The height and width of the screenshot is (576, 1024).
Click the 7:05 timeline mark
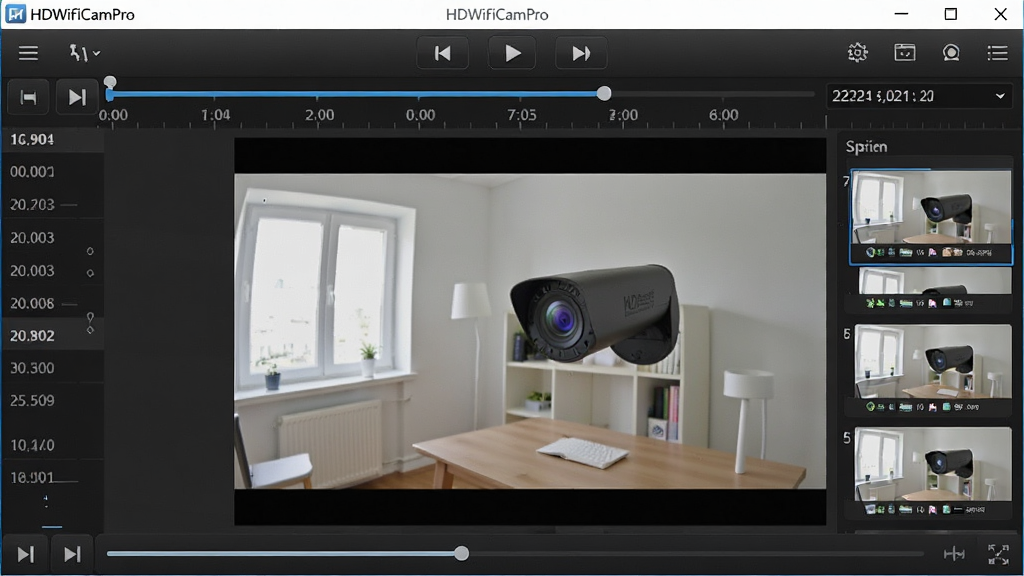click(522, 115)
